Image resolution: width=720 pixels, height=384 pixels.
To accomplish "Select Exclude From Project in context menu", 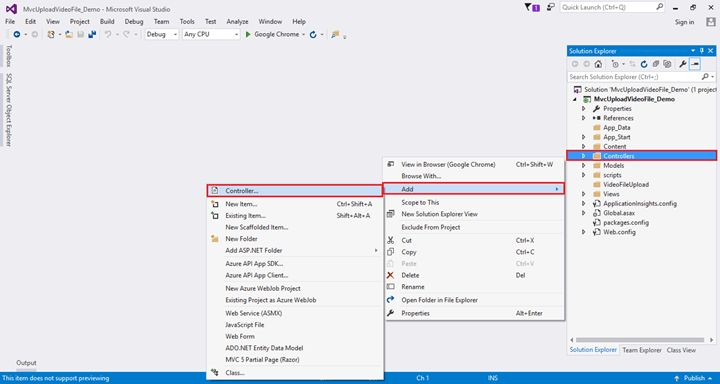I will point(474,227).
